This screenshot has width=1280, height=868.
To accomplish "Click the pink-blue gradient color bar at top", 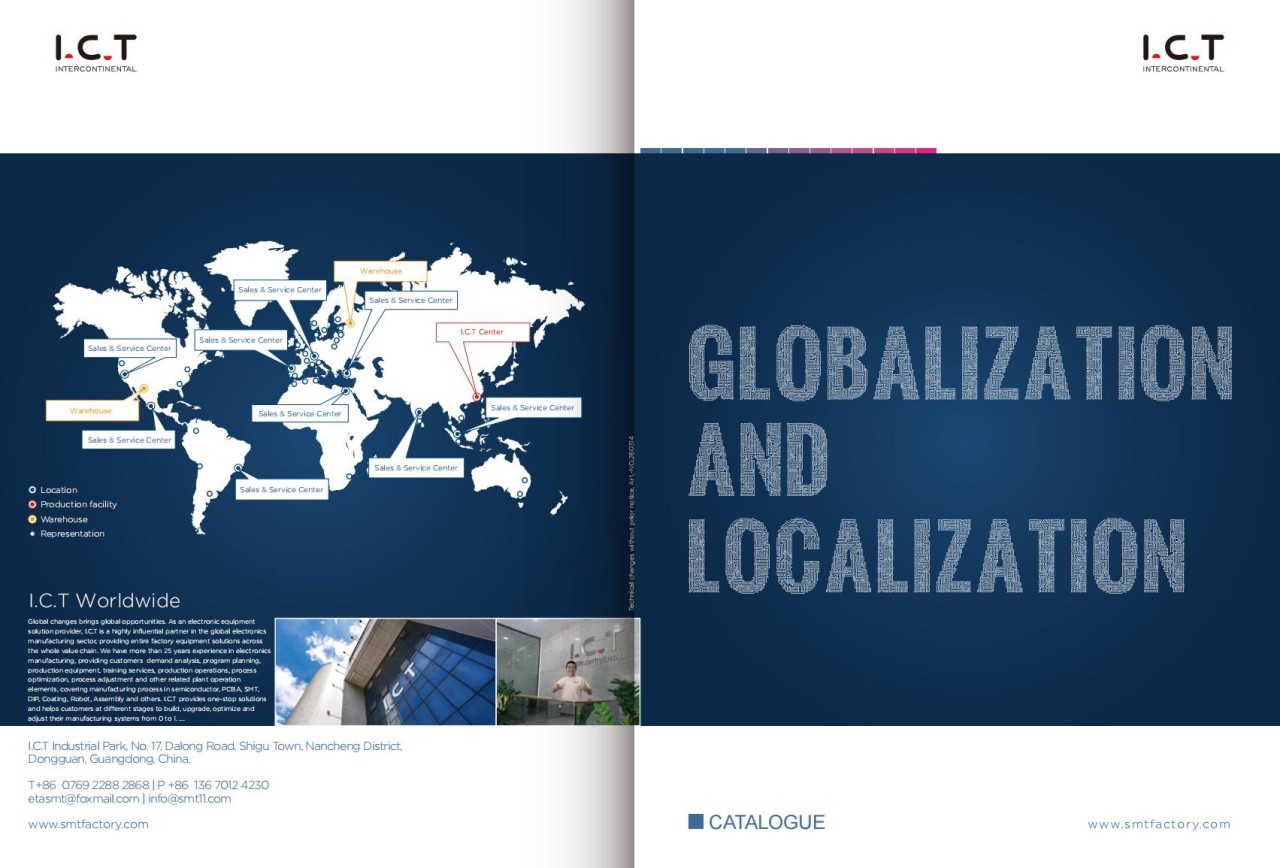I will point(790,148).
